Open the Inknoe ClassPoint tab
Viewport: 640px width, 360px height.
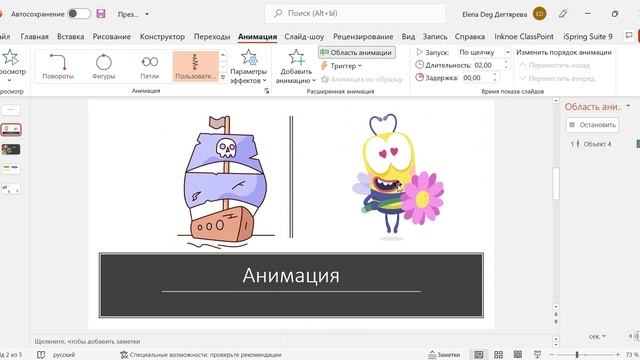(524, 37)
